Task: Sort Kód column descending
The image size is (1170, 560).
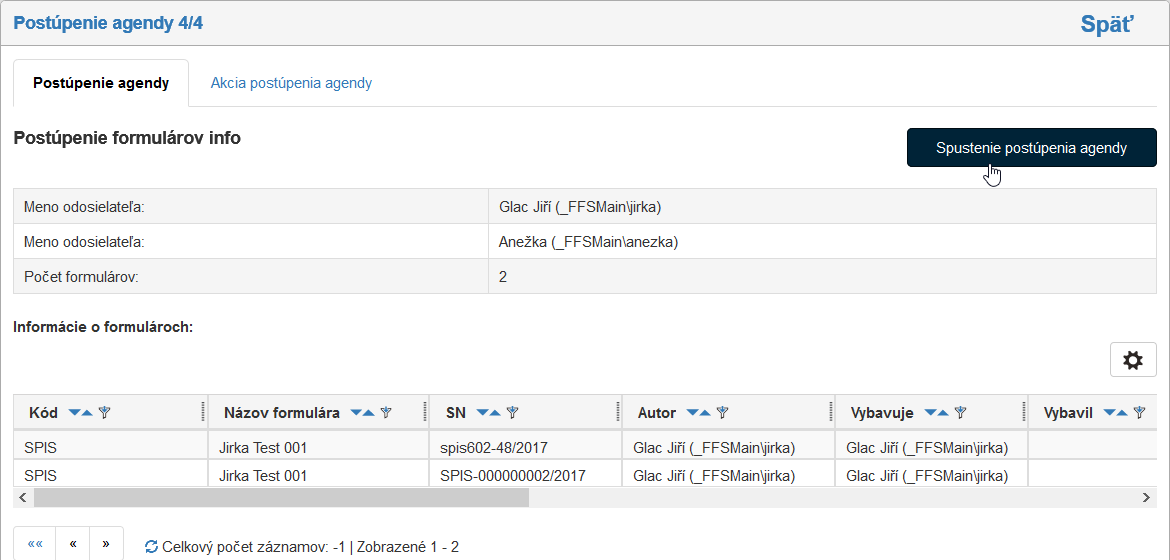Action: (x=74, y=413)
